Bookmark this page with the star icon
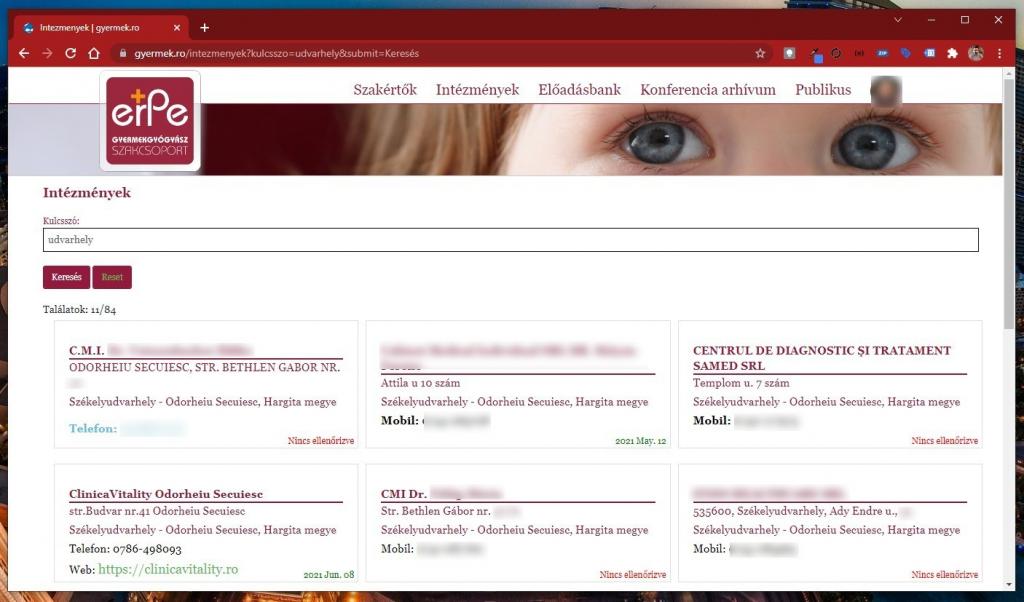 click(x=760, y=53)
